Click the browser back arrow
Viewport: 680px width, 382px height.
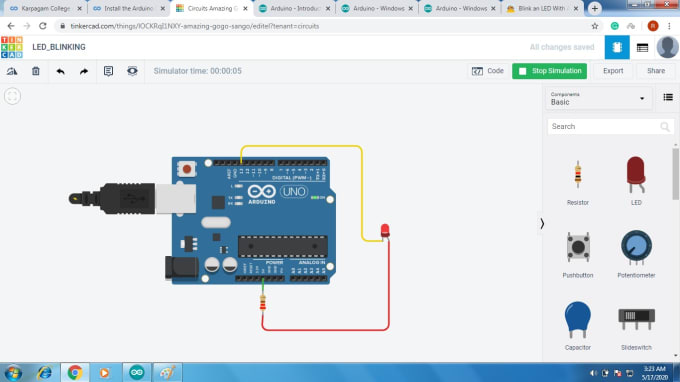click(x=11, y=26)
